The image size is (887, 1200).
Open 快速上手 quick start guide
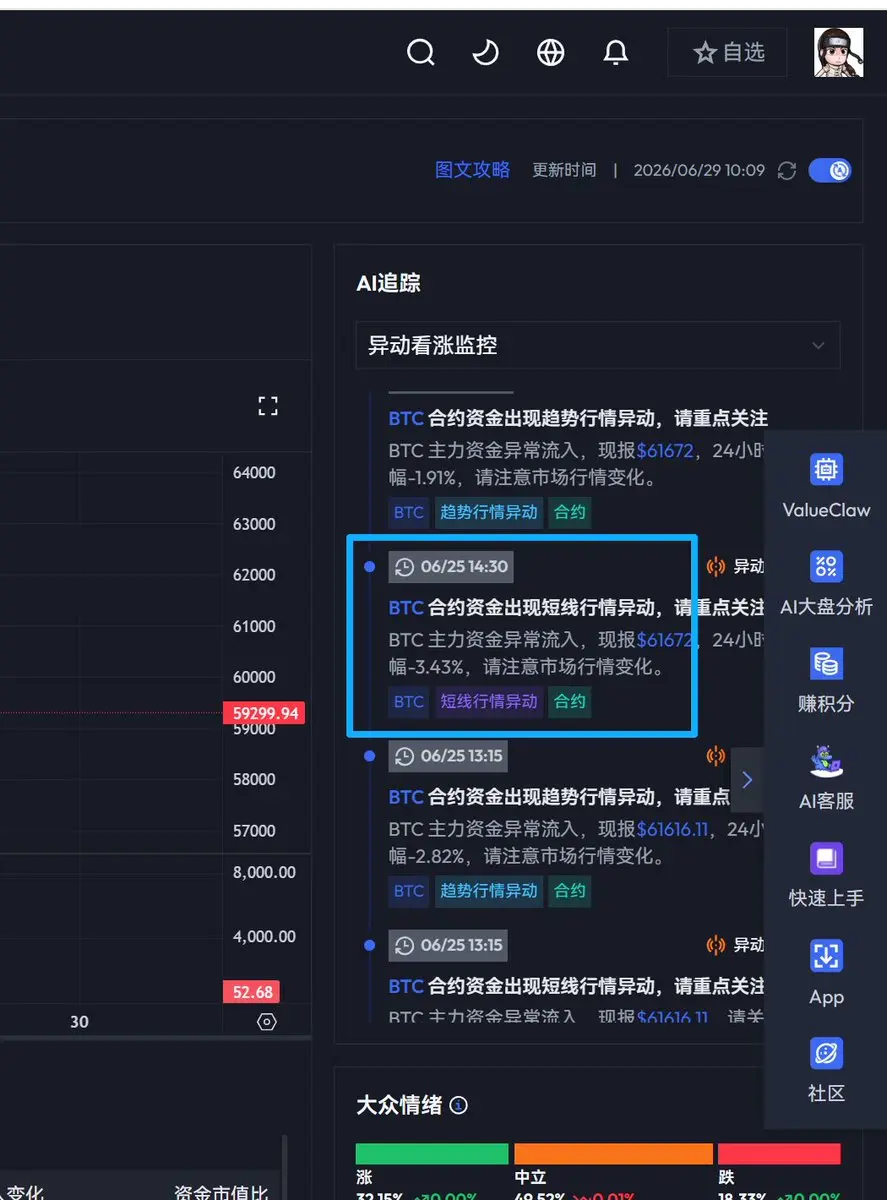pos(826,875)
